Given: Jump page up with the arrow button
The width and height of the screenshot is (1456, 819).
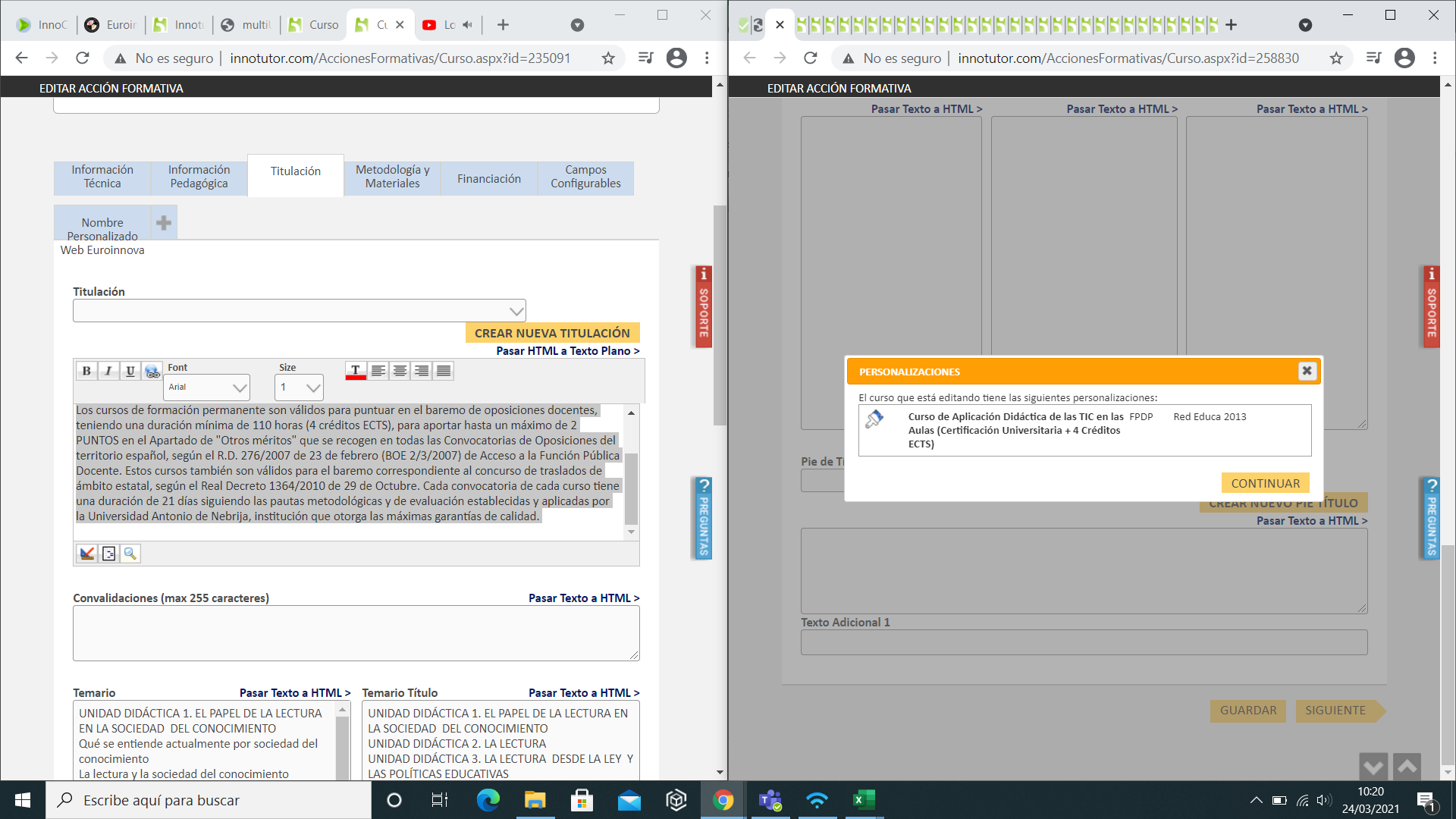Looking at the screenshot, I should 1407,767.
